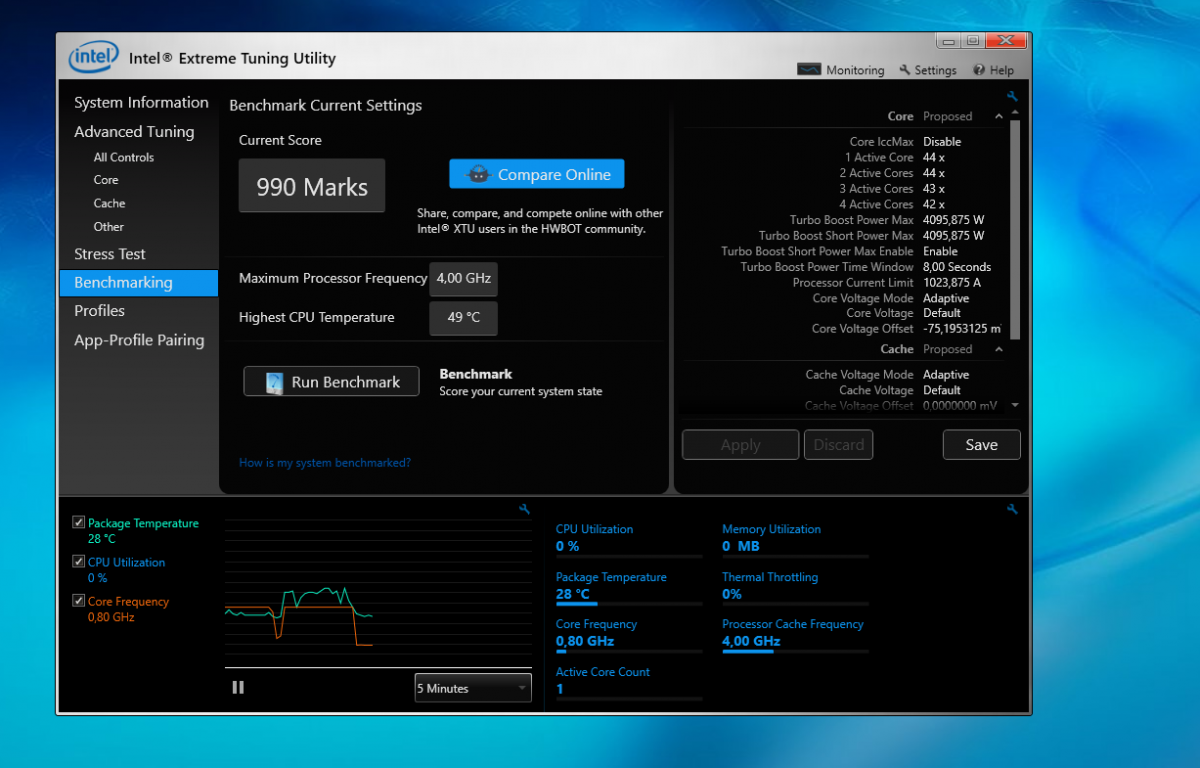Click the Compare Online button
Viewport: 1200px width, 768px height.
(x=537, y=174)
